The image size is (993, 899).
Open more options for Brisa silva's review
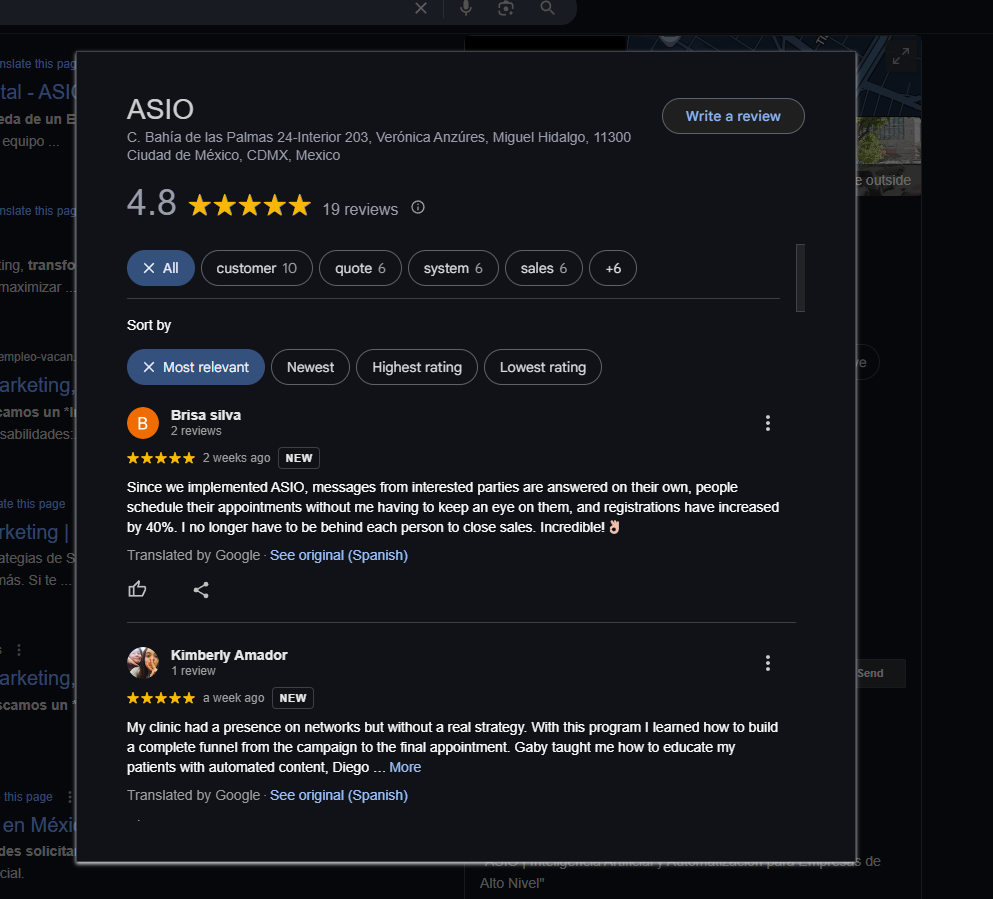click(768, 423)
